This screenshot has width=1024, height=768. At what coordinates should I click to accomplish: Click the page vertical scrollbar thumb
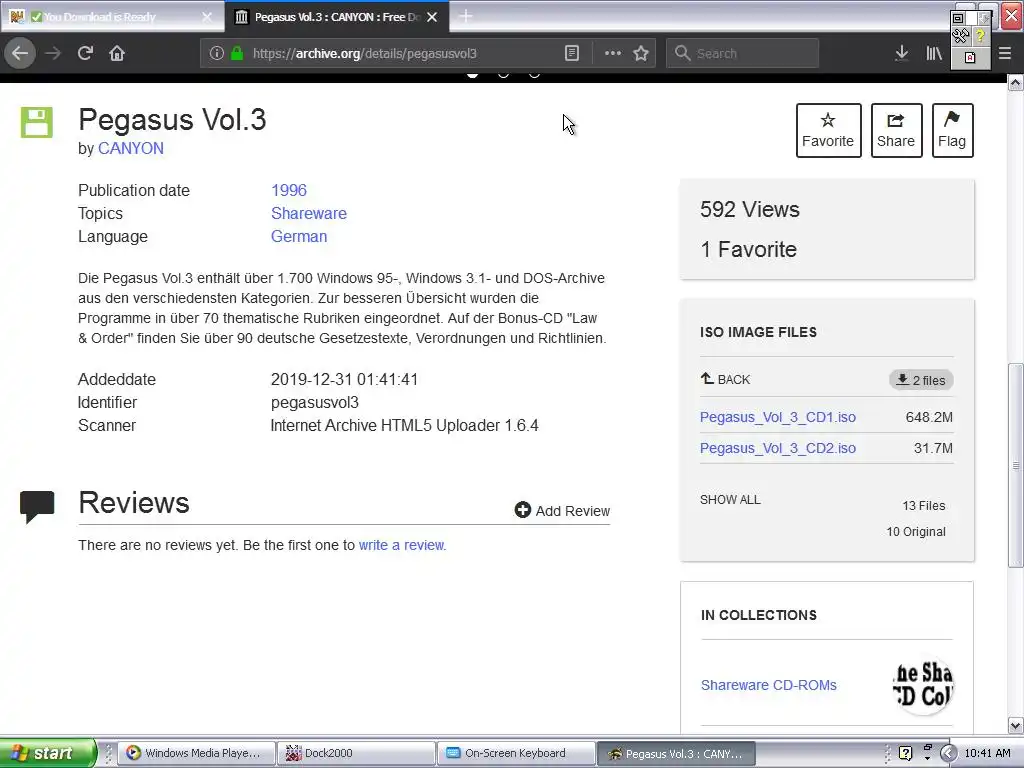click(x=1015, y=465)
